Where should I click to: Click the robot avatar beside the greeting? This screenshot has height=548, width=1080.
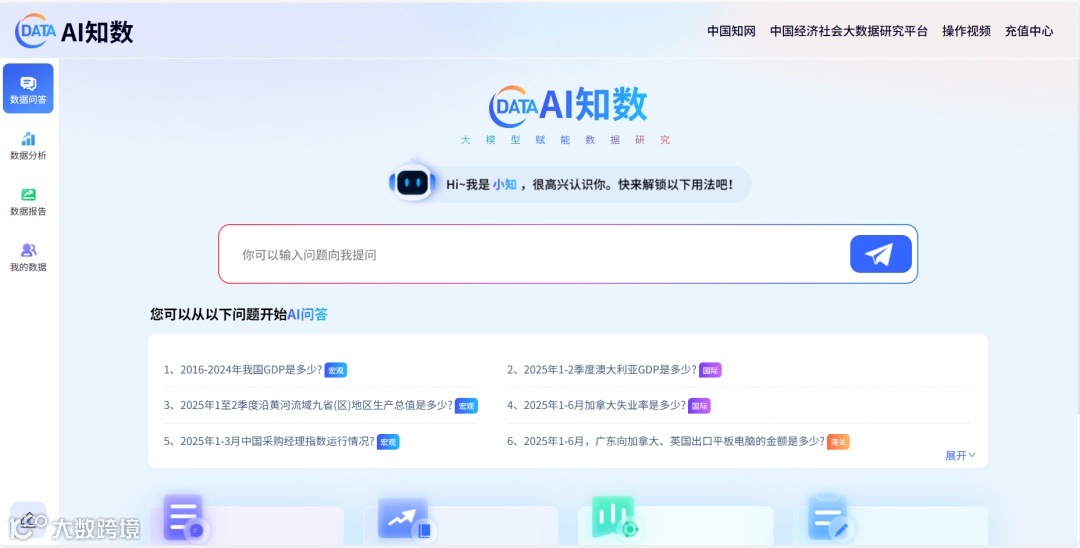click(412, 183)
